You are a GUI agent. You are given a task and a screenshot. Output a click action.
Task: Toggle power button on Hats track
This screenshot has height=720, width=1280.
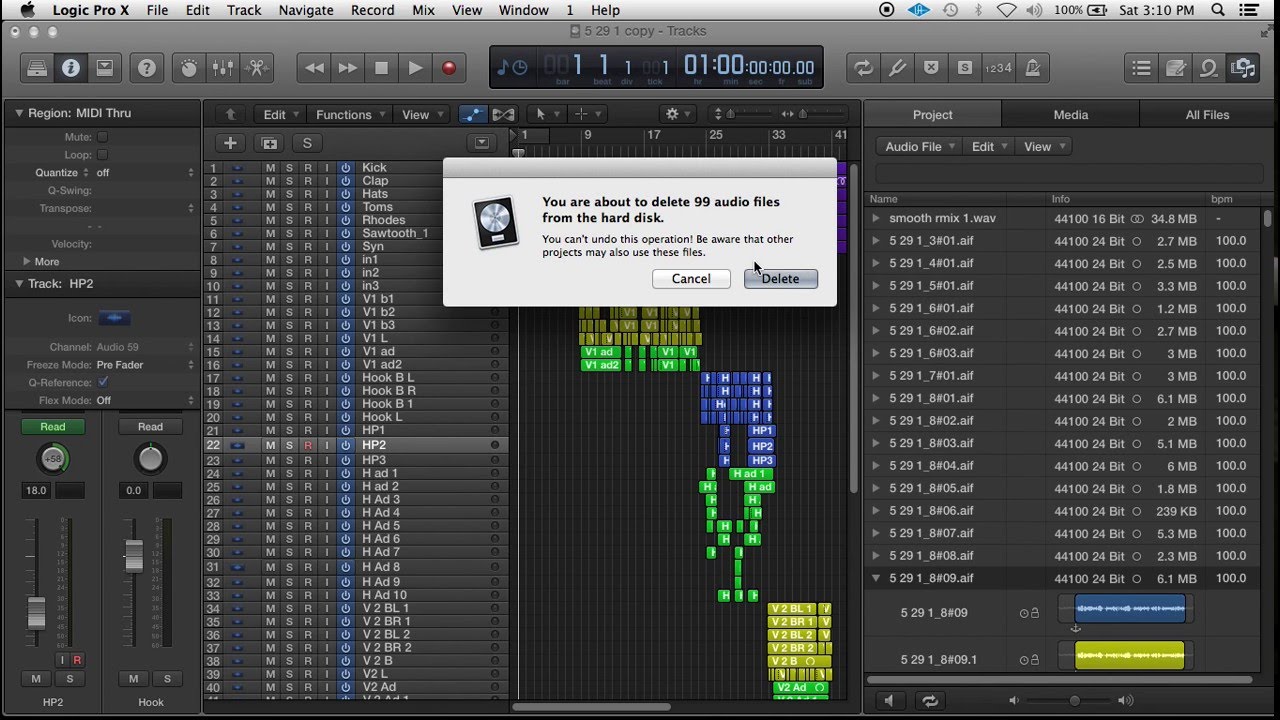pyautogui.click(x=346, y=194)
